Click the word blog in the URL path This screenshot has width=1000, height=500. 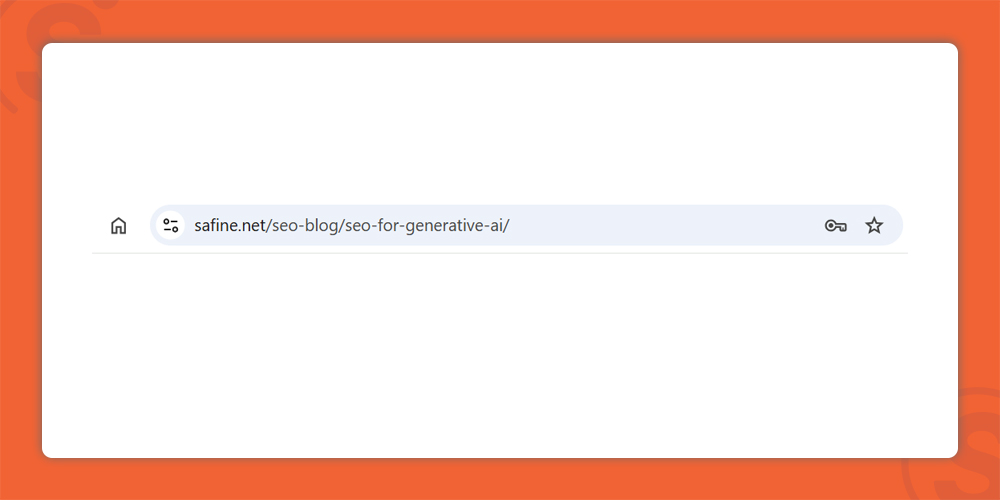[x=322, y=226]
